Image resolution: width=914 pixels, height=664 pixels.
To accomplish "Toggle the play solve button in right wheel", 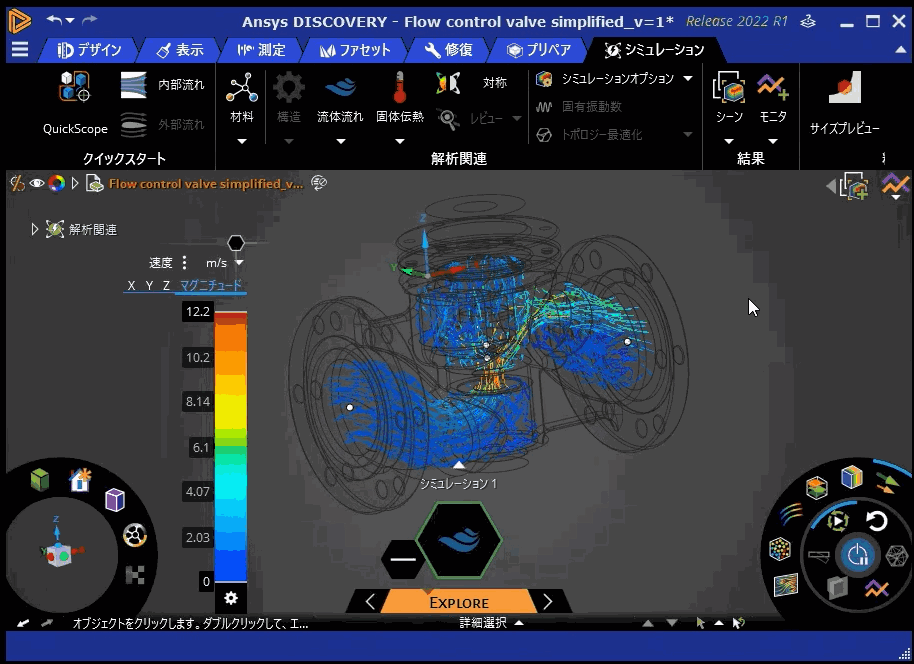I will coord(837,521).
